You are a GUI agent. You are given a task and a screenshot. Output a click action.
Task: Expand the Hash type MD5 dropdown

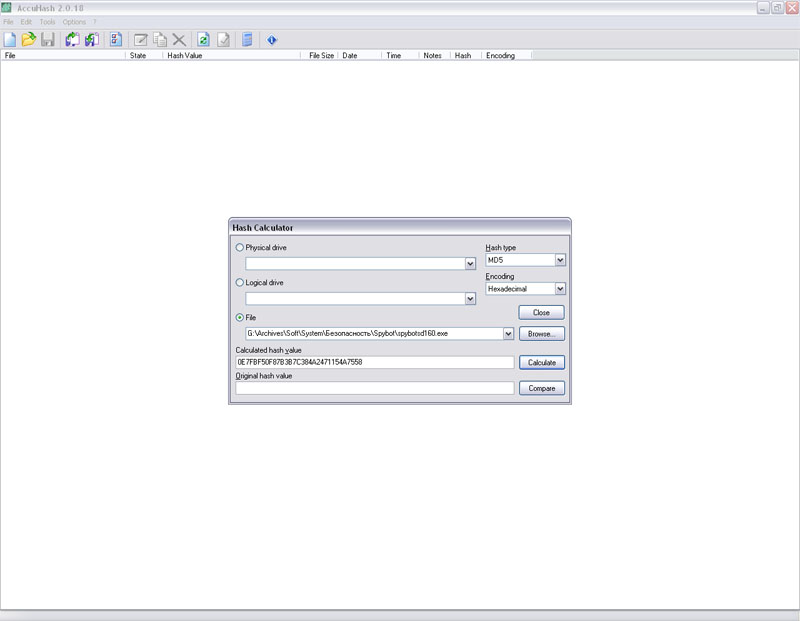(560, 260)
